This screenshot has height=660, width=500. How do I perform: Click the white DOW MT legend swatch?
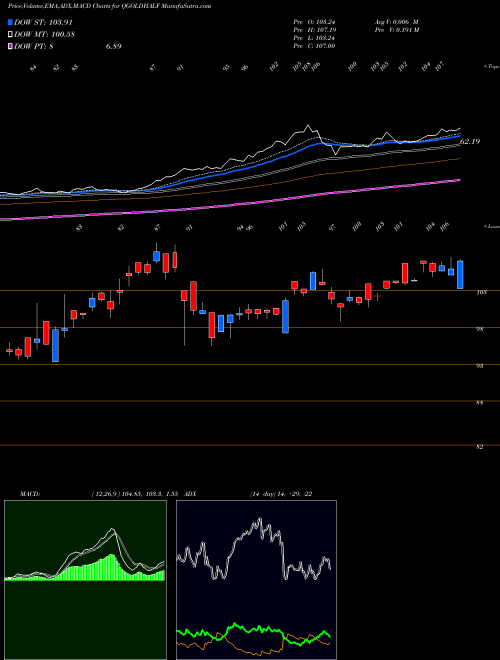[x=11, y=34]
